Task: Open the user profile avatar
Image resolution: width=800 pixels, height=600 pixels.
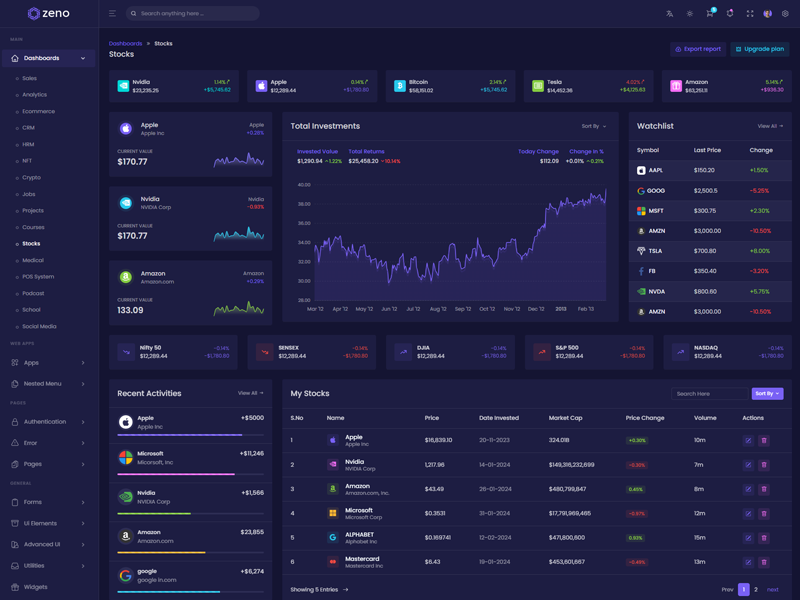Action: (x=767, y=14)
